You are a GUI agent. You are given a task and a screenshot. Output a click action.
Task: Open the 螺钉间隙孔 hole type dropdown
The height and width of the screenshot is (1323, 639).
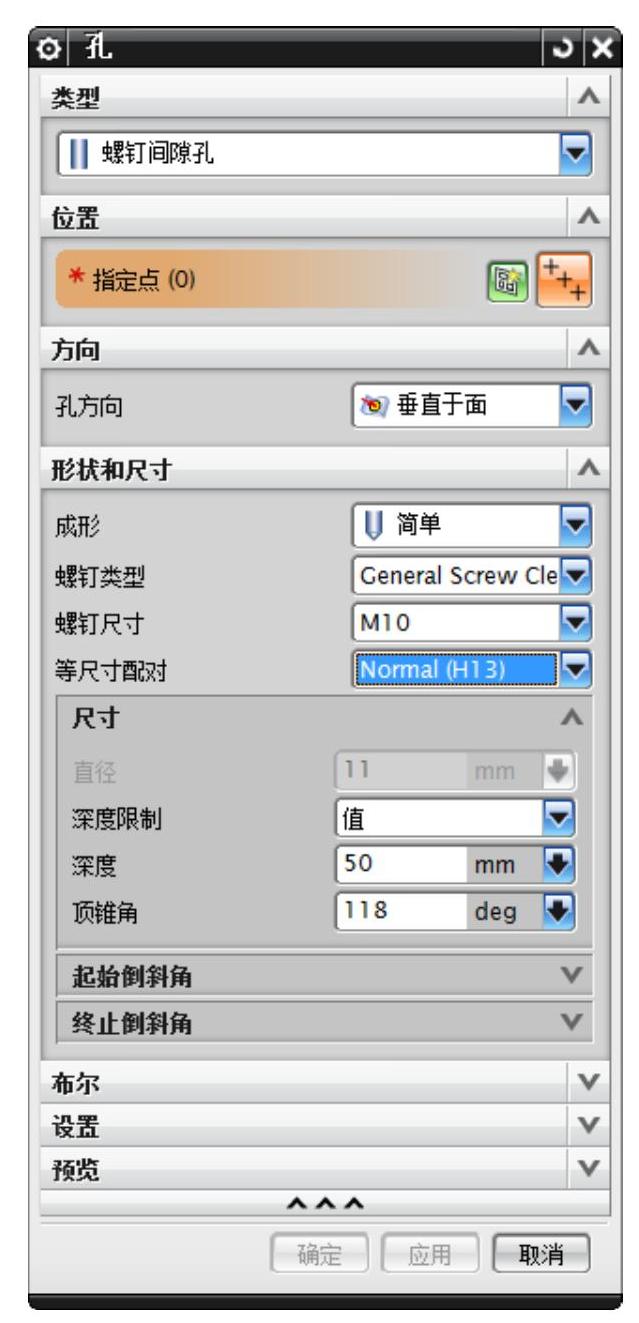coord(579,155)
